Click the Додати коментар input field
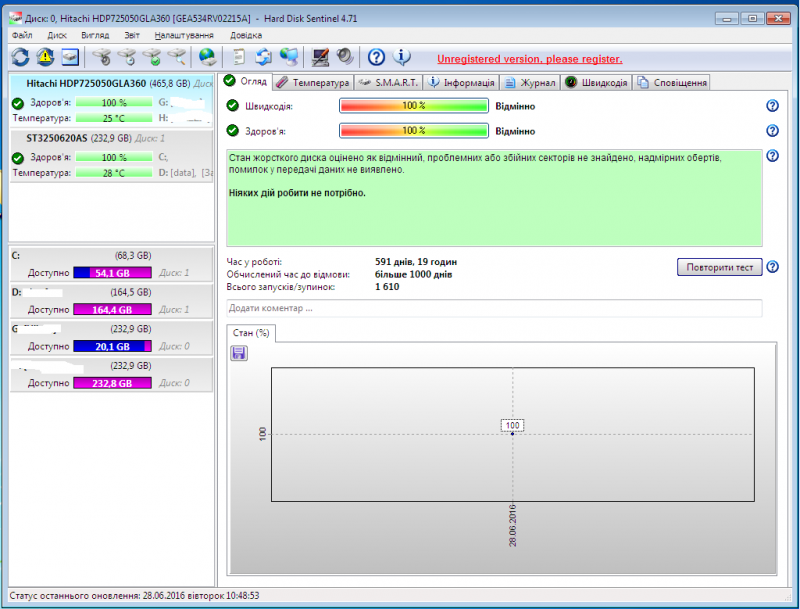Image resolution: width=800 pixels, height=609 pixels. click(x=495, y=308)
